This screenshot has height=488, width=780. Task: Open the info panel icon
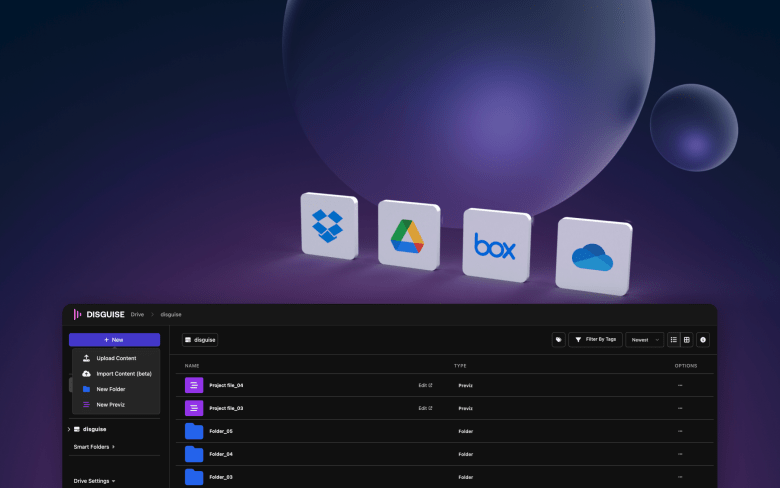click(x=703, y=340)
